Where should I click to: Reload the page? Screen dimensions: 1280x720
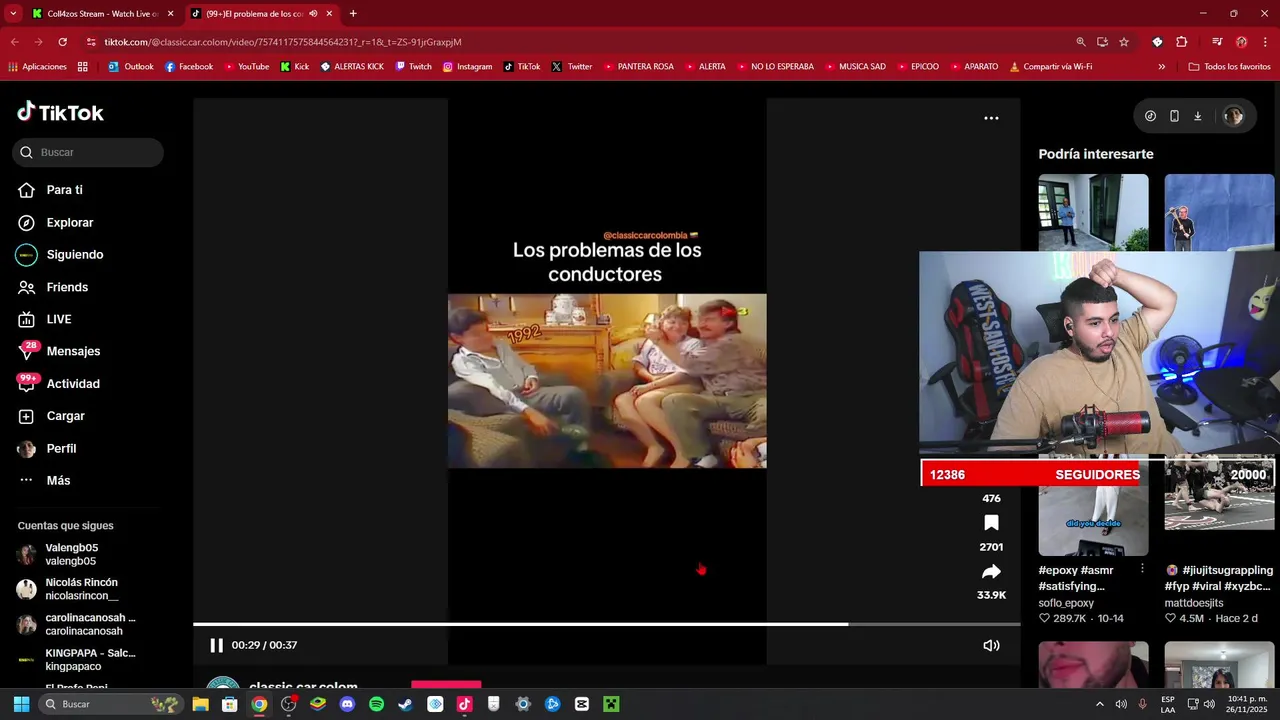(62, 42)
